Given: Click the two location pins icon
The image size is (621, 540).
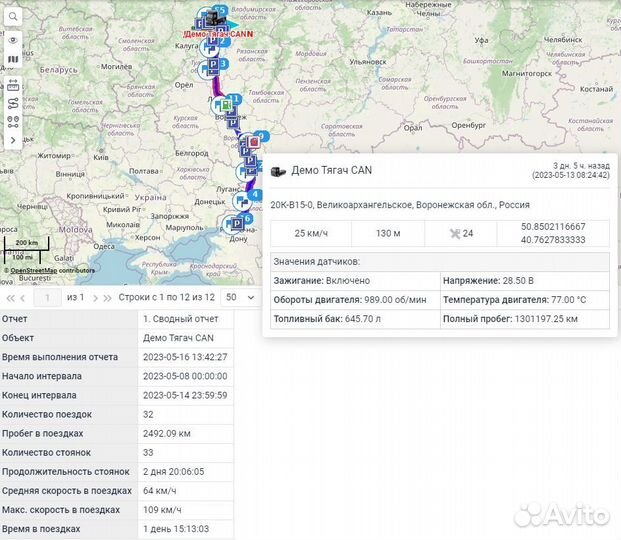Looking at the screenshot, I should click(x=13, y=121).
